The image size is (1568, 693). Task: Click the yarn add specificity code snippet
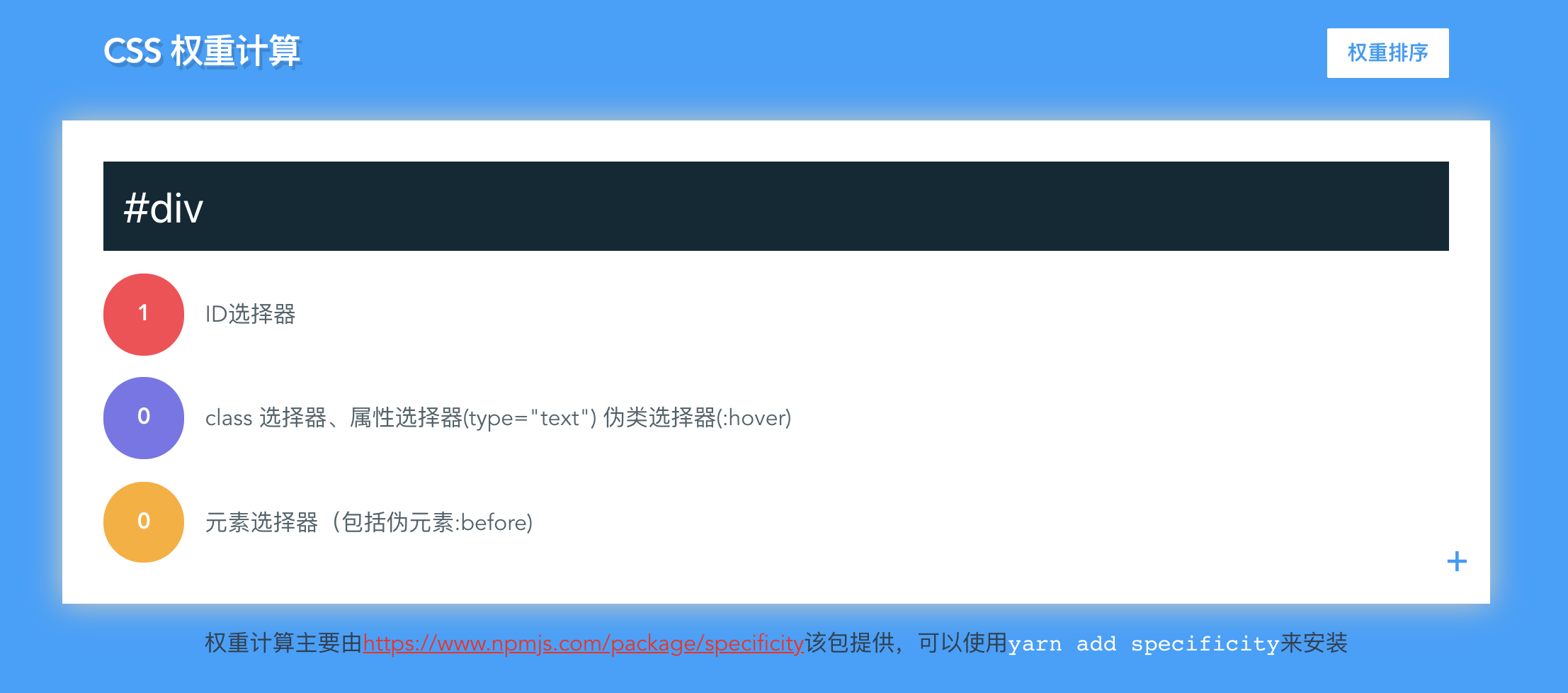[1143, 644]
